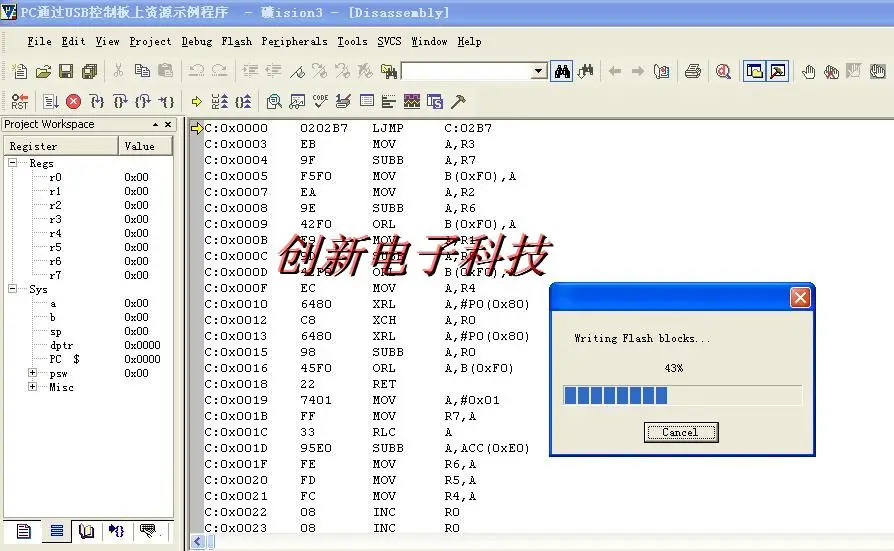Viewport: 894px width, 551px height.
Task: Close the flash progress dialog
Action: (800, 298)
